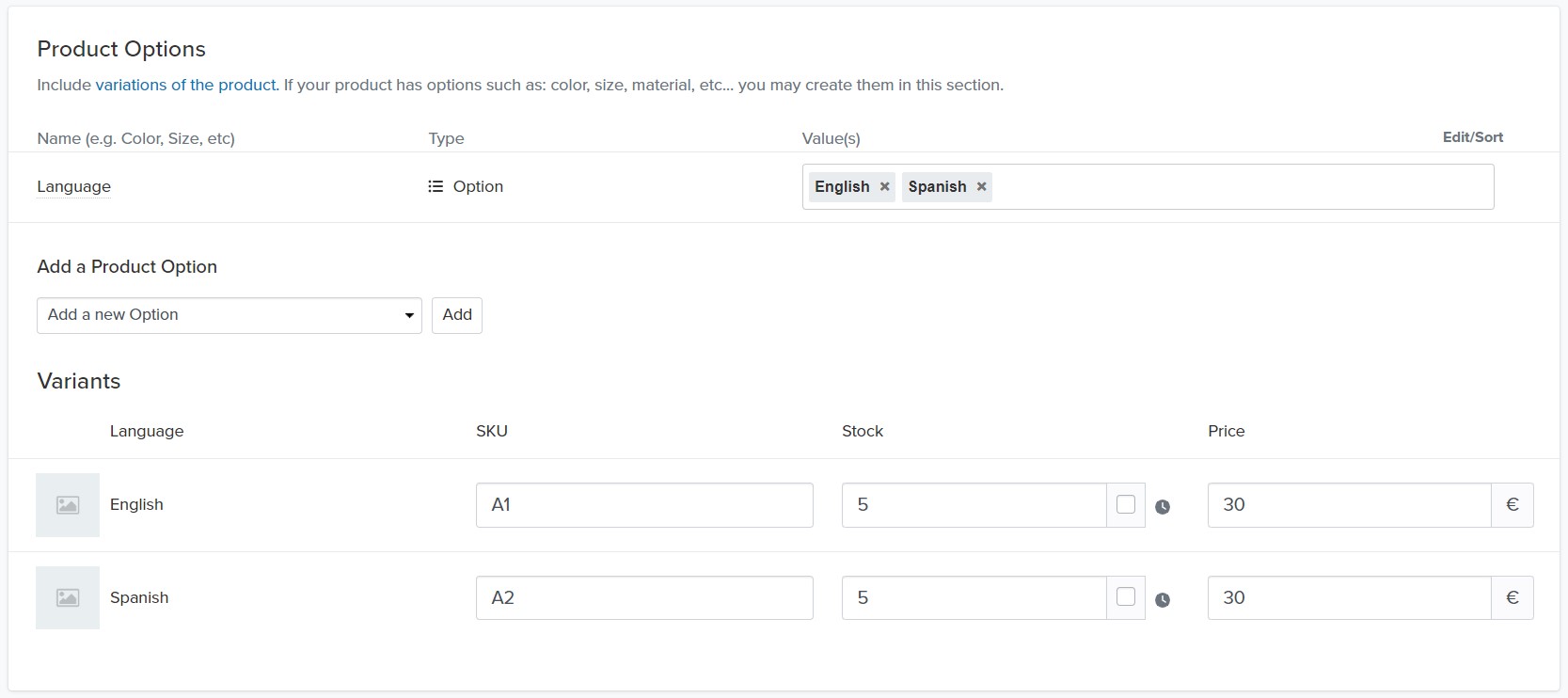Focus the SKU field containing A1
This screenshot has height=698, width=1568.
[x=644, y=505]
